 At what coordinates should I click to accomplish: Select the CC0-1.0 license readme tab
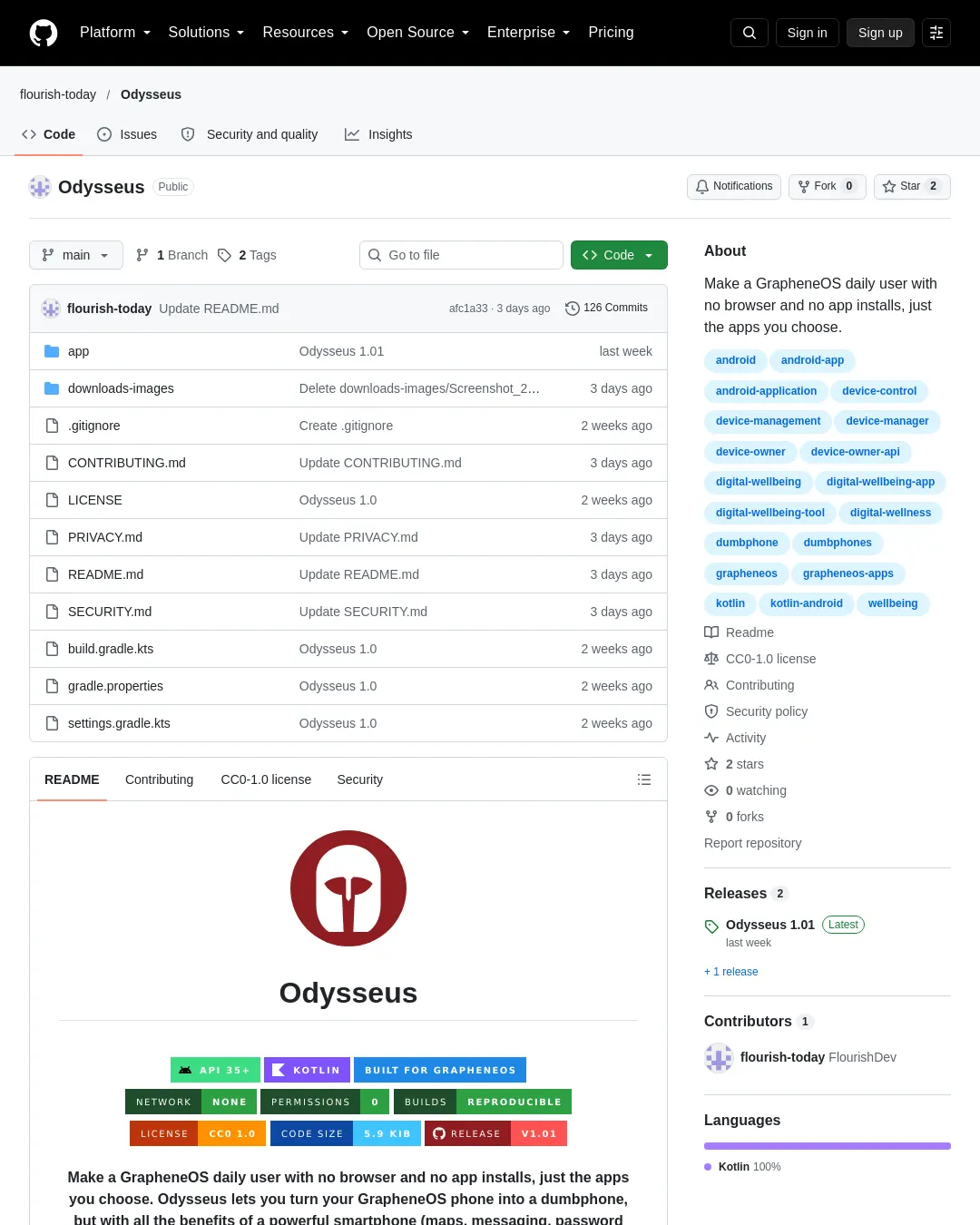tap(266, 779)
